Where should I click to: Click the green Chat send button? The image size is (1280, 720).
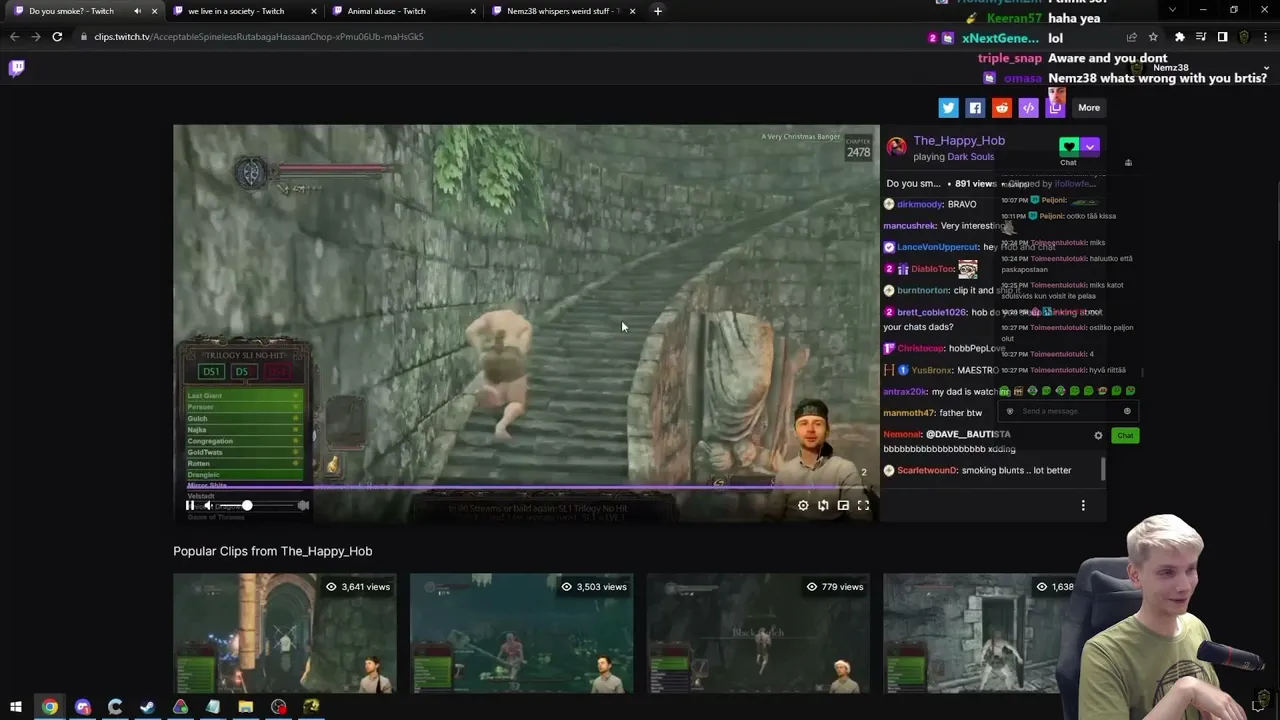tap(1125, 435)
